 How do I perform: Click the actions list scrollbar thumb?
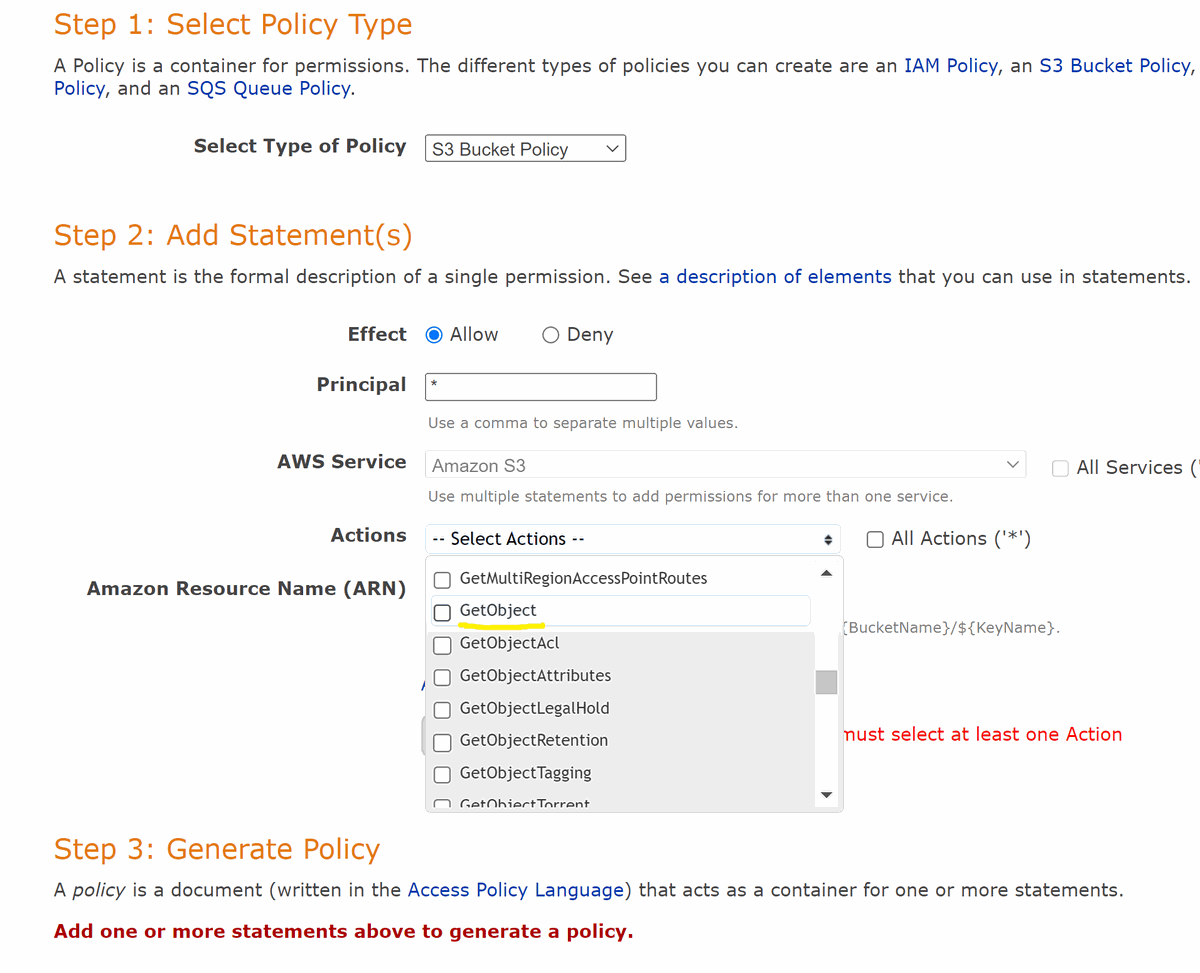coord(826,682)
